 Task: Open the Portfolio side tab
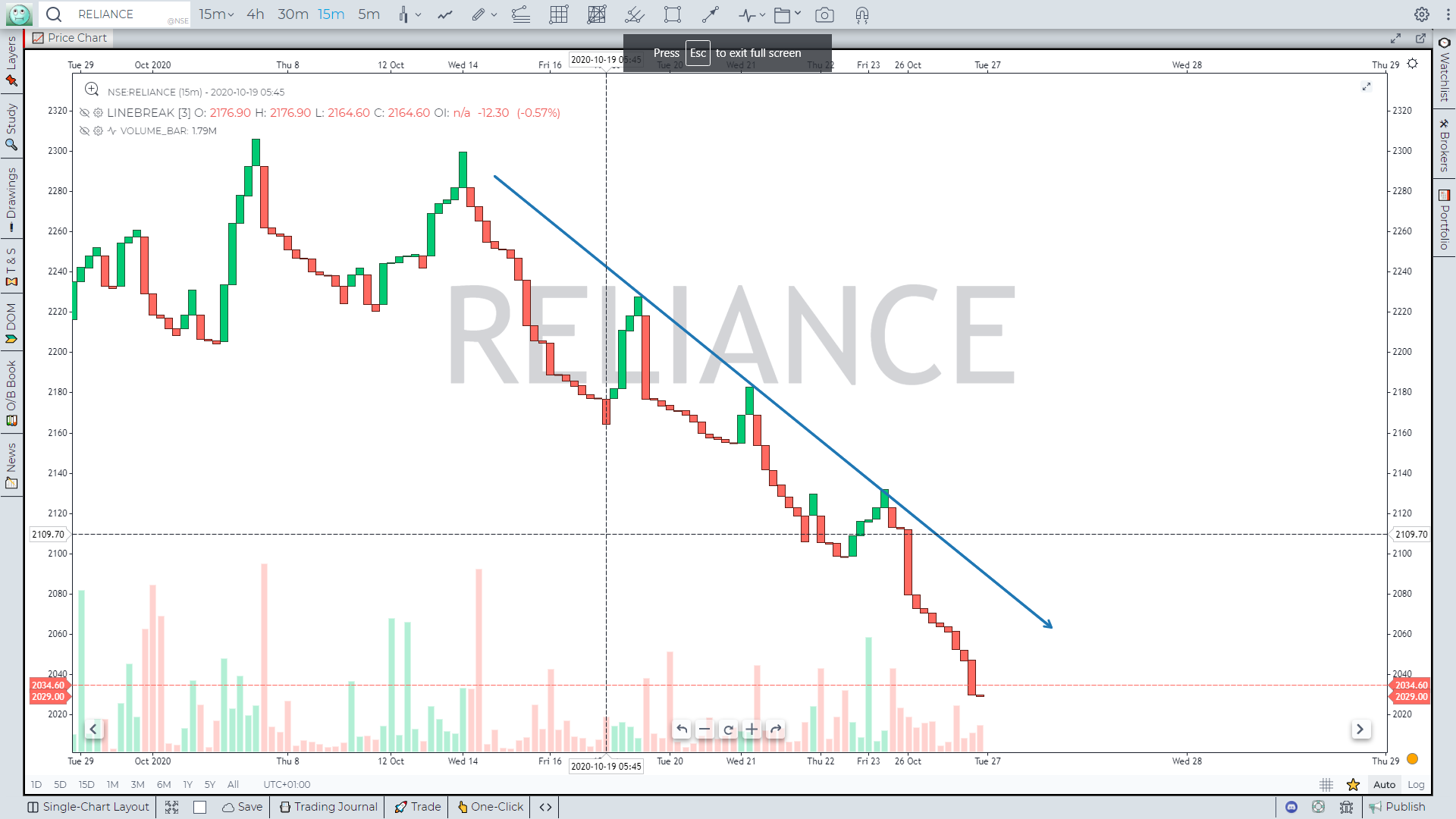[x=1445, y=219]
